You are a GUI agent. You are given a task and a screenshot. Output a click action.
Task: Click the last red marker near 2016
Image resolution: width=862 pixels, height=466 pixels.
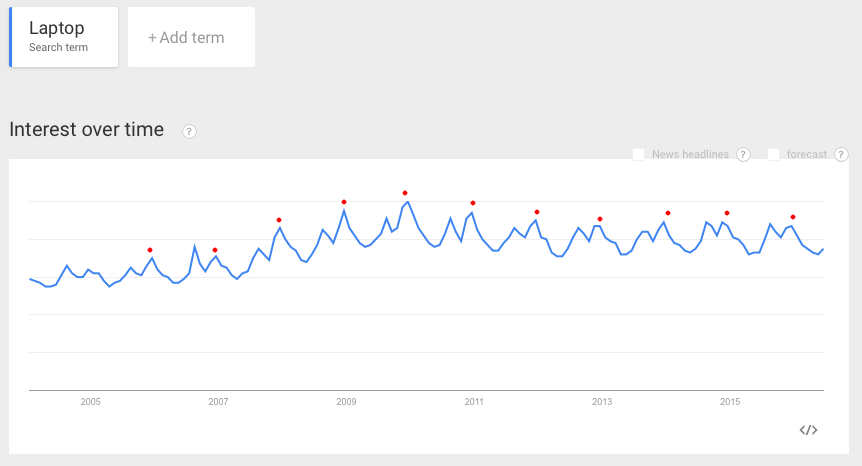tap(793, 217)
